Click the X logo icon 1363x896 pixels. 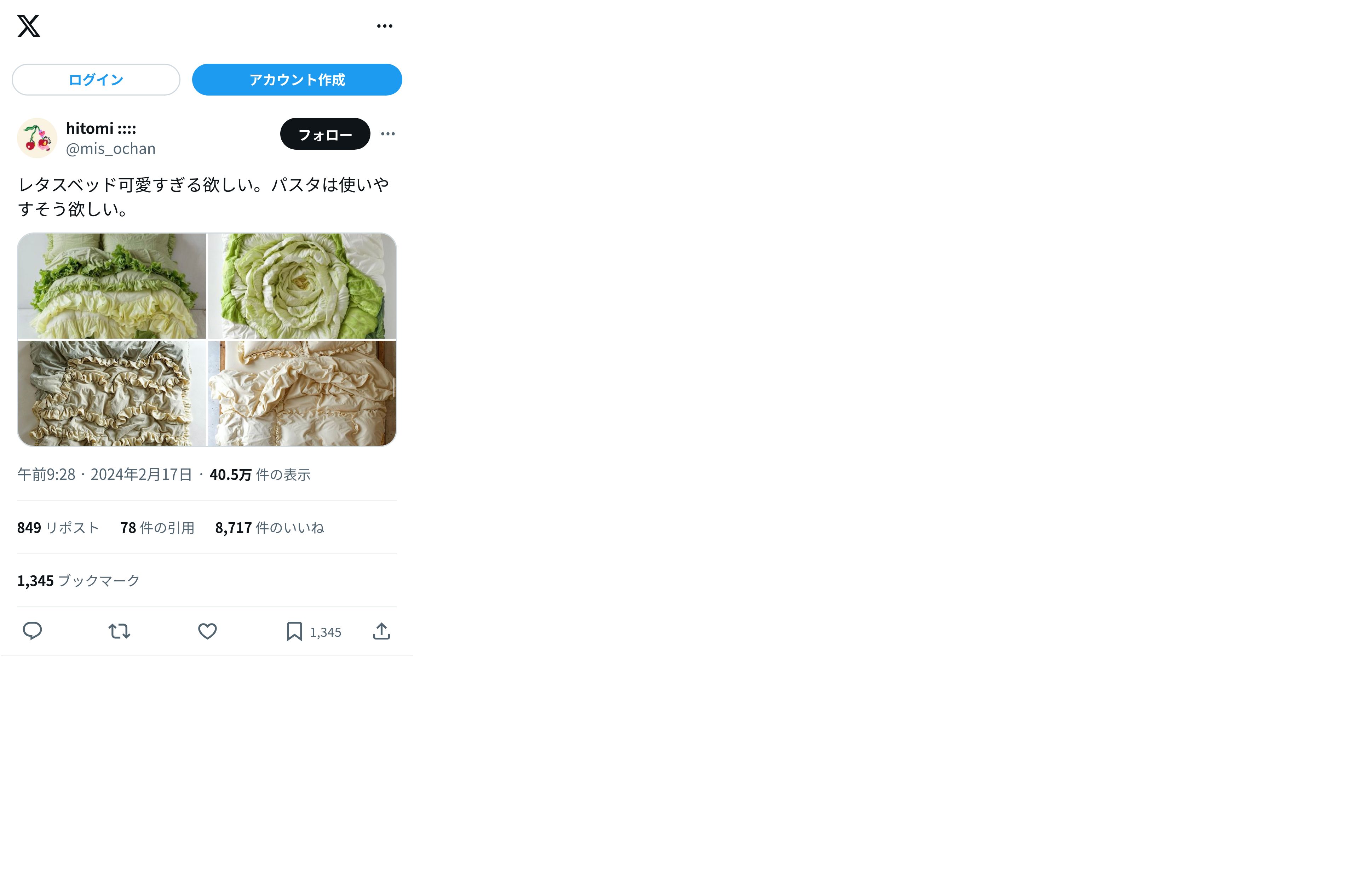pyautogui.click(x=29, y=26)
